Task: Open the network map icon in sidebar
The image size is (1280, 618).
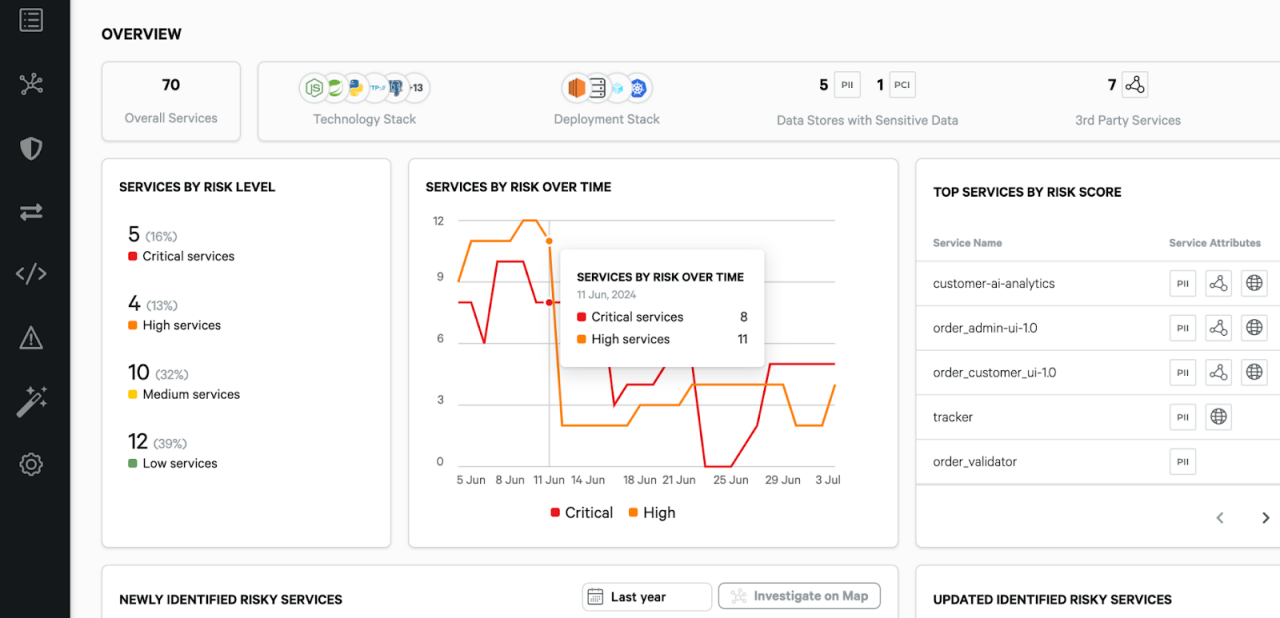Action: click(x=31, y=84)
